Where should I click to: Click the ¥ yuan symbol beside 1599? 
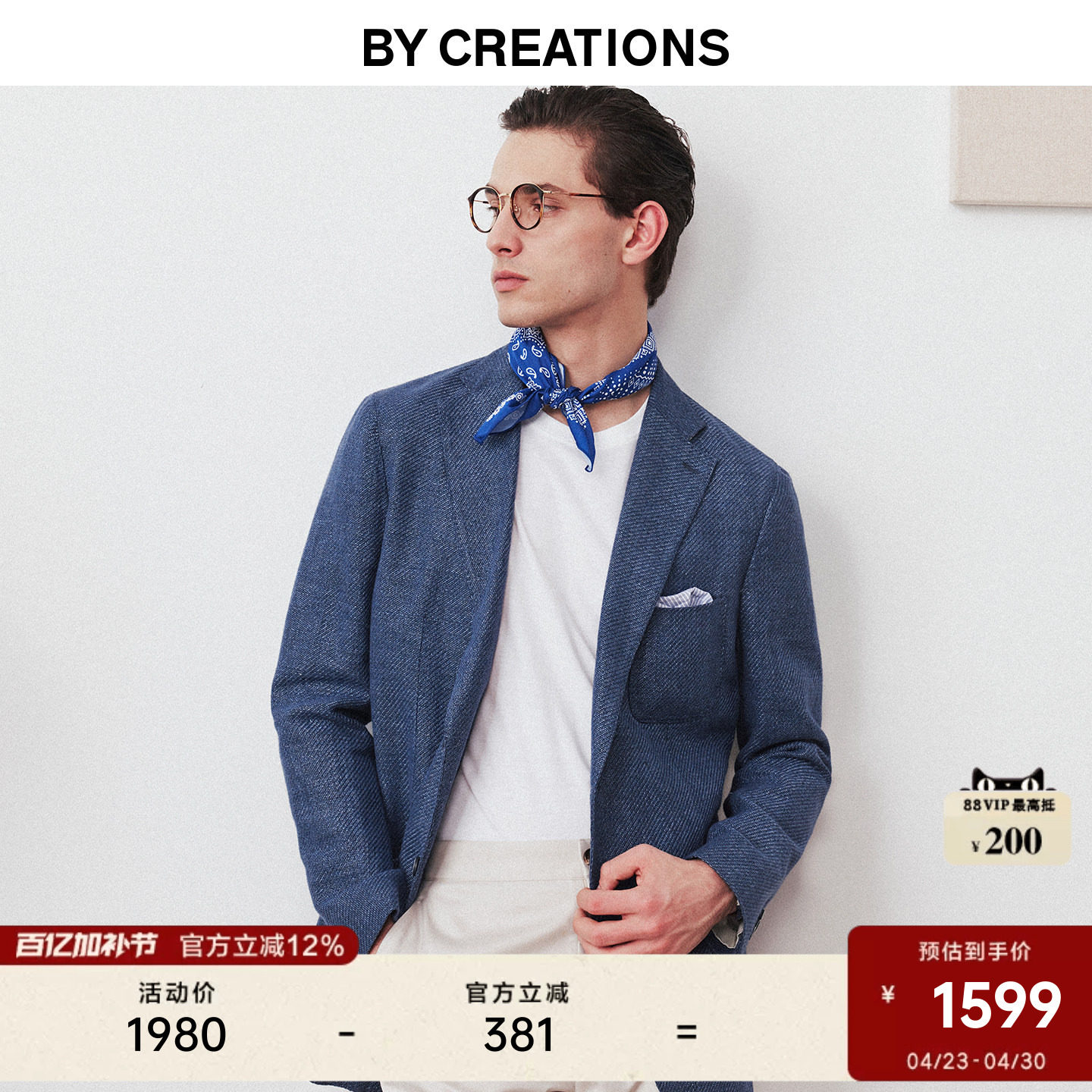(x=888, y=994)
